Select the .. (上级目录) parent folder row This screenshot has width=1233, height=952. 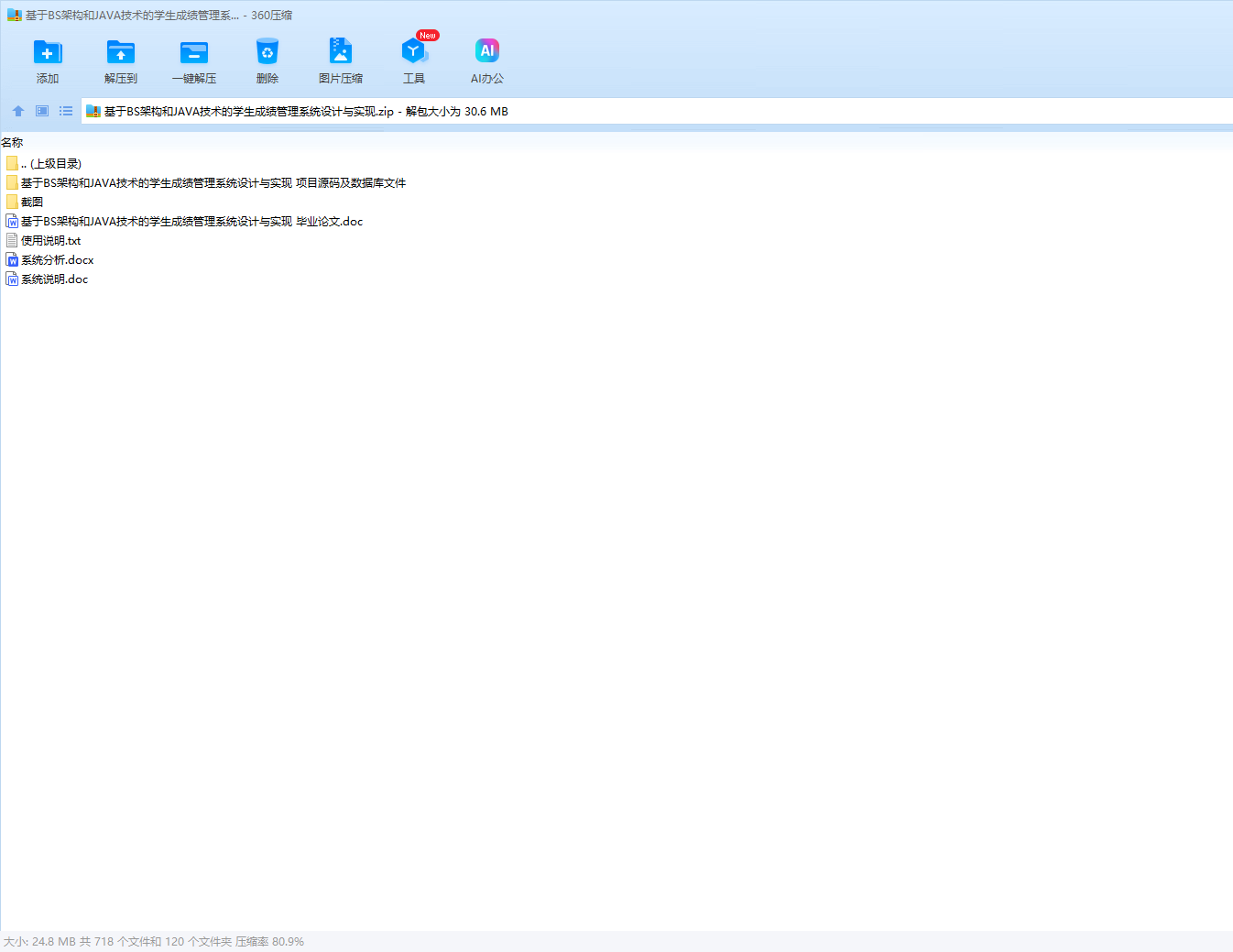click(x=44, y=163)
